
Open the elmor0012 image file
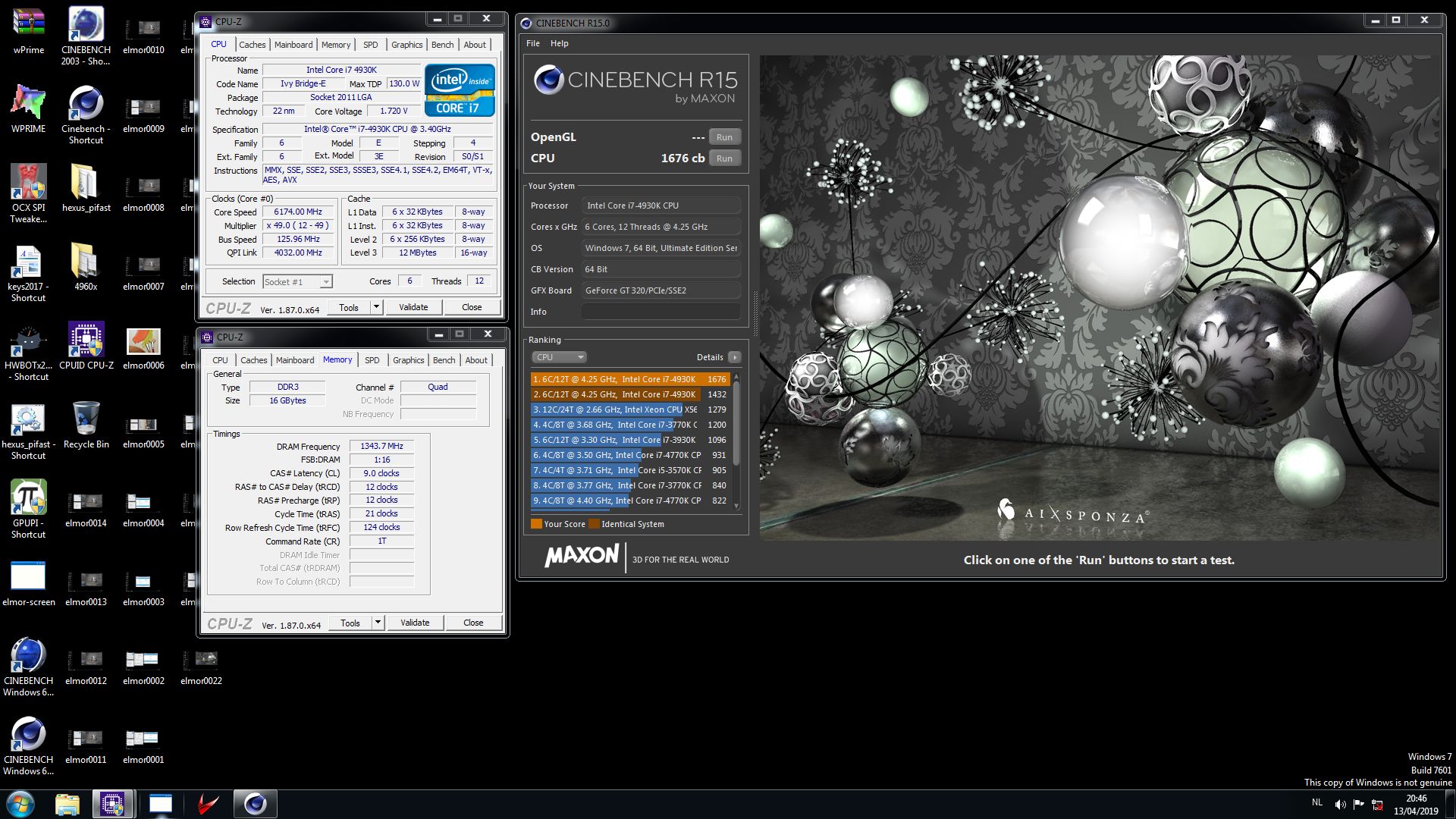86,667
